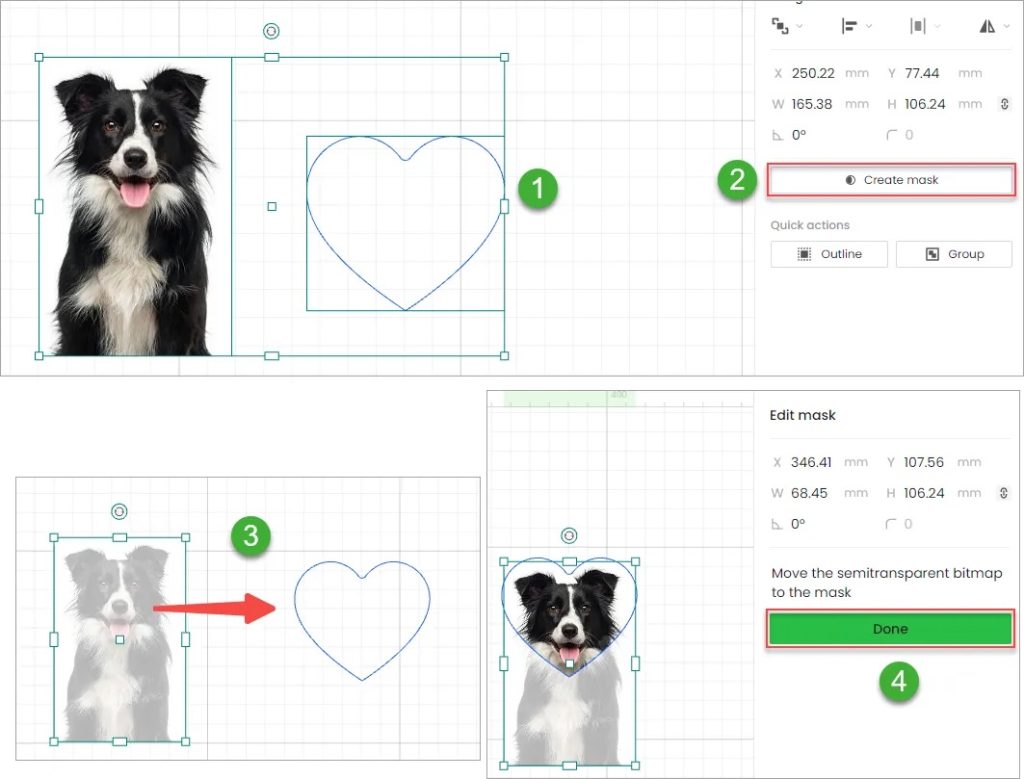Screen dimensions: 1024x779
Task: Toggle aspect ratio lock in Edit mask panel
Action: click(1004, 493)
